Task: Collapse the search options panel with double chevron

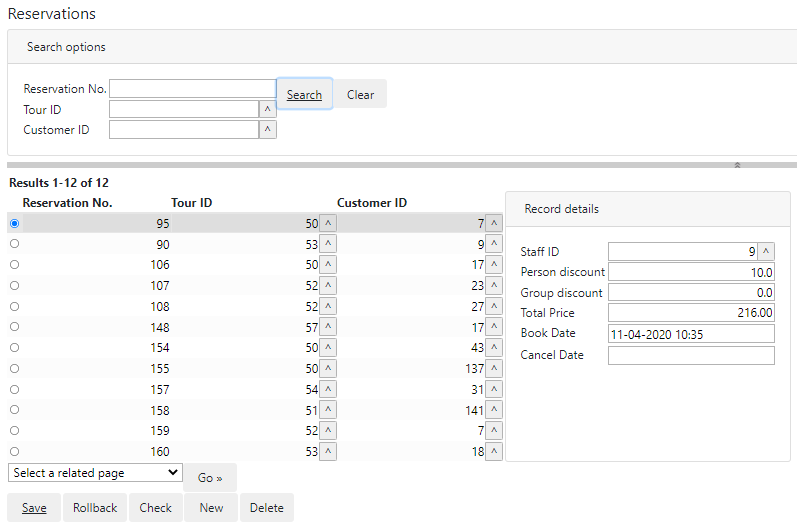Action: point(737,165)
